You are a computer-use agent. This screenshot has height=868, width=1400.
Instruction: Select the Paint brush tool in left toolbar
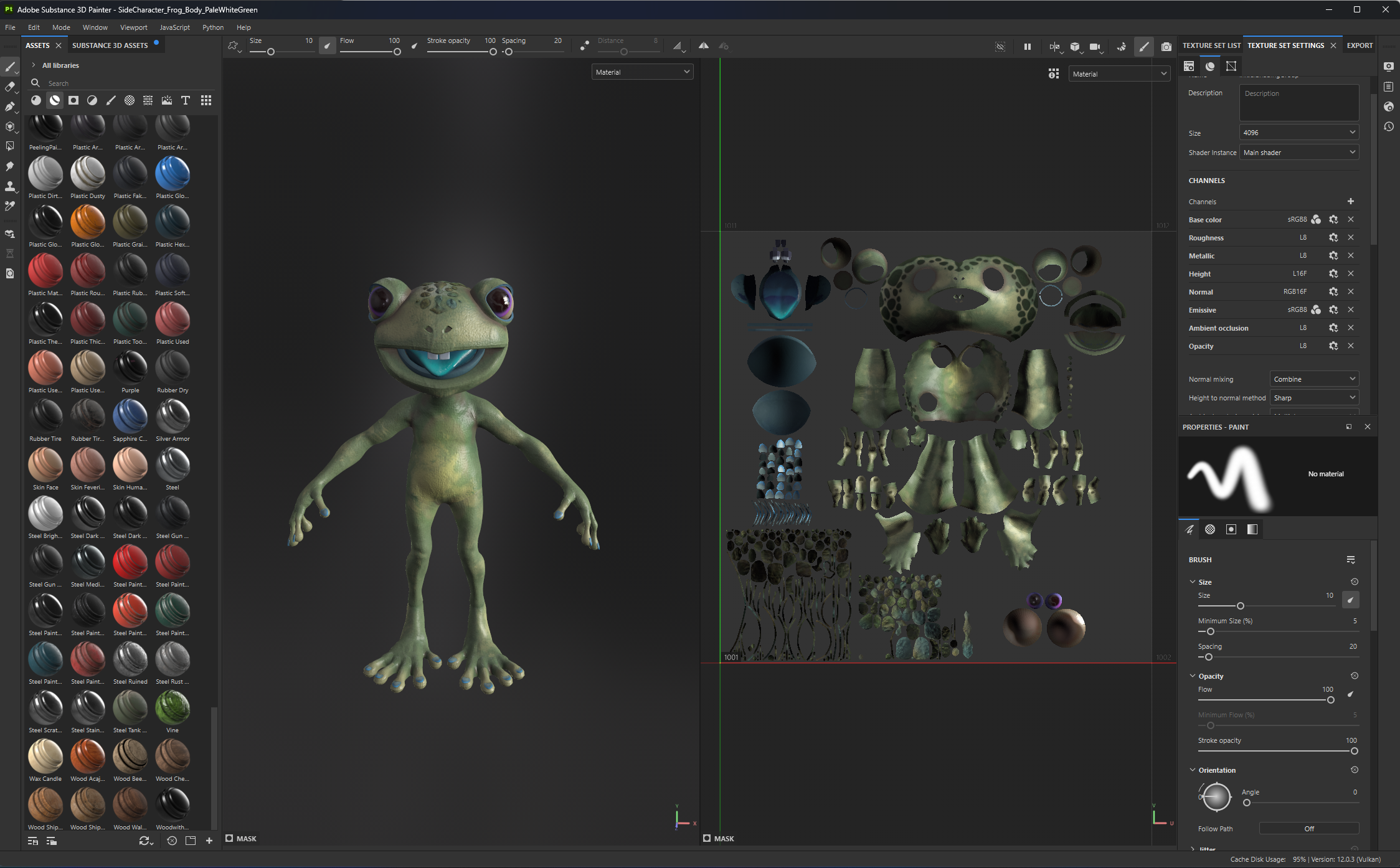(x=10, y=67)
